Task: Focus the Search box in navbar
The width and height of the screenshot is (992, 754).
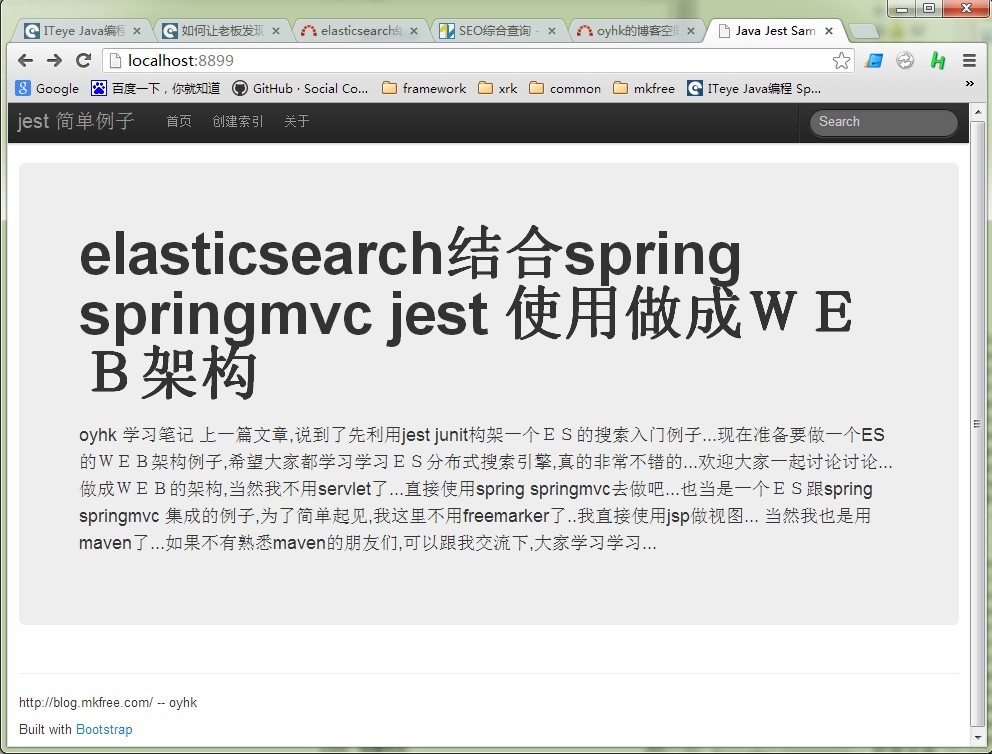Action: [884, 122]
